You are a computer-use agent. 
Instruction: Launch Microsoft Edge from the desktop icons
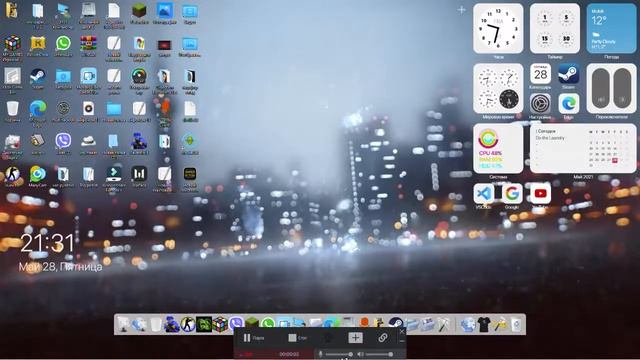coord(38,109)
